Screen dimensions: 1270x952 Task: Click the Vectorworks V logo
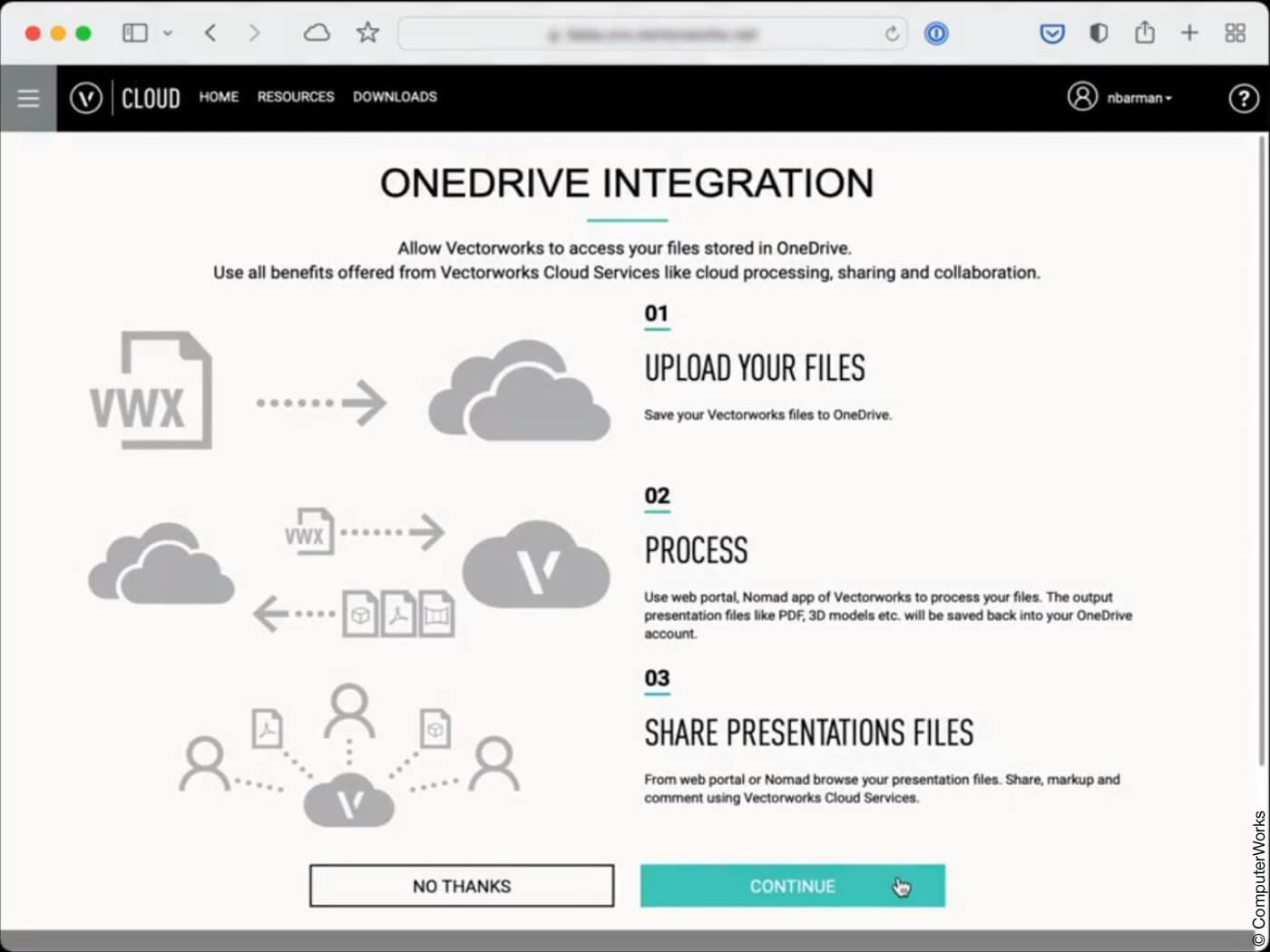[86, 98]
